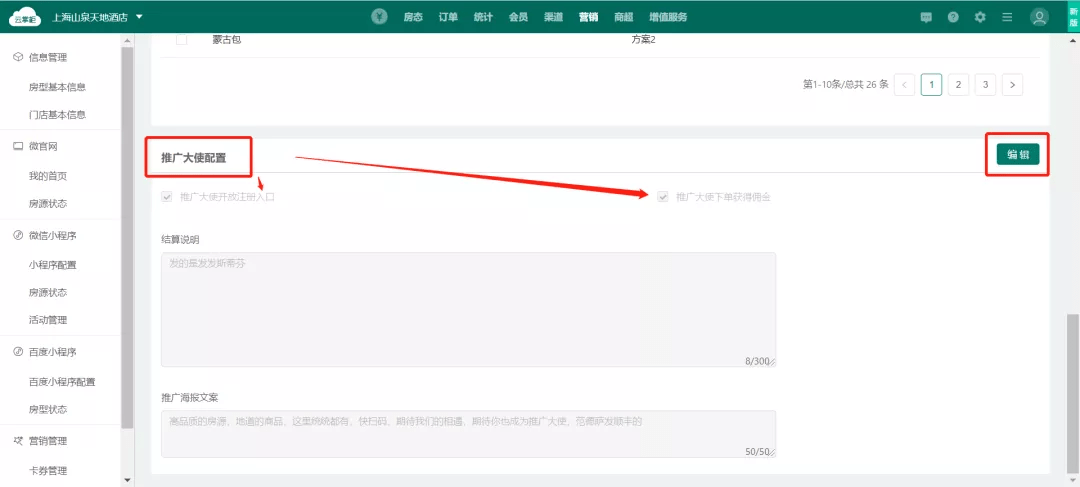Open the 上海山泉天地酒店 hotel dropdown

[x=98, y=17]
